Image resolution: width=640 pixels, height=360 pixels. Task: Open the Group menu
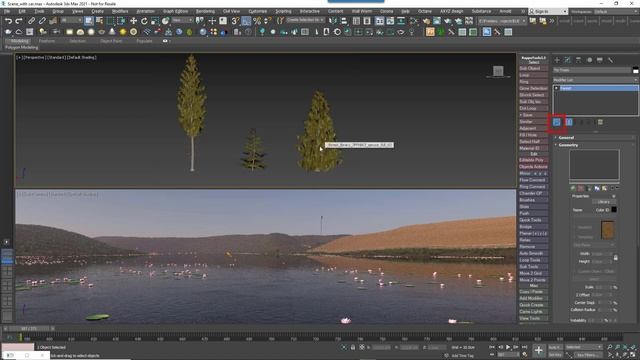(x=58, y=11)
